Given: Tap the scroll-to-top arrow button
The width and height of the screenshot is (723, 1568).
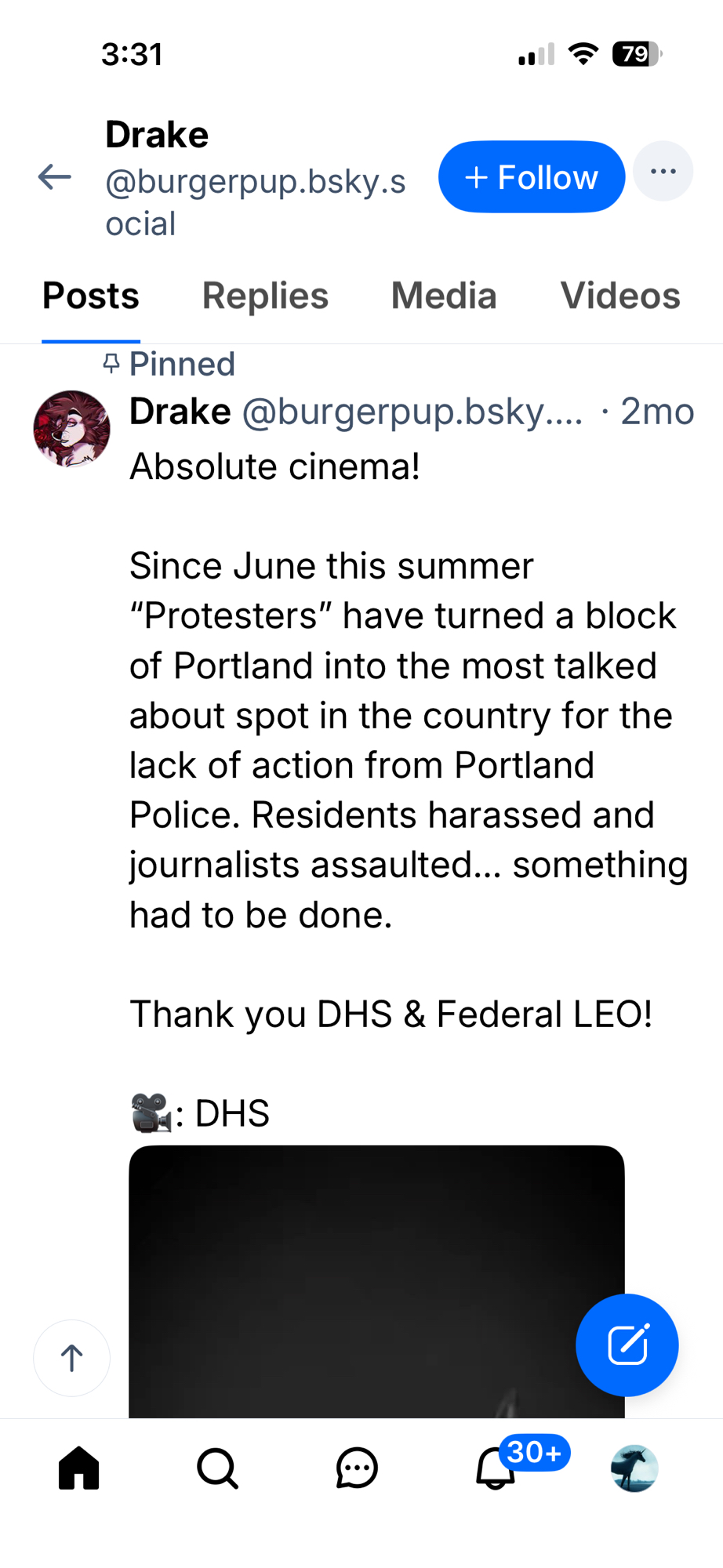Looking at the screenshot, I should pos(71,1358).
